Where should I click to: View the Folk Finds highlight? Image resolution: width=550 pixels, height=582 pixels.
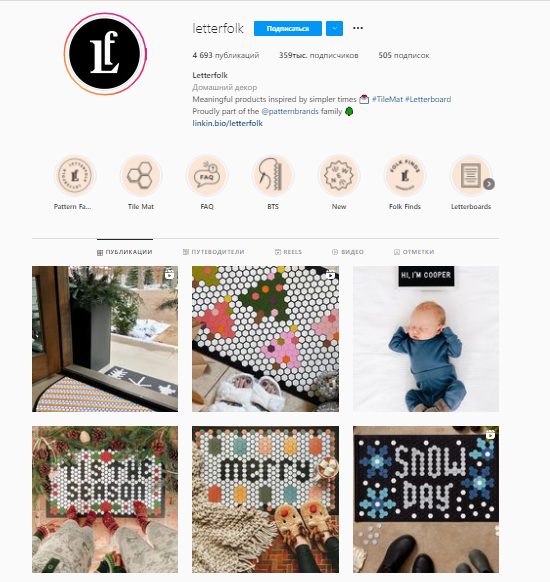[405, 176]
